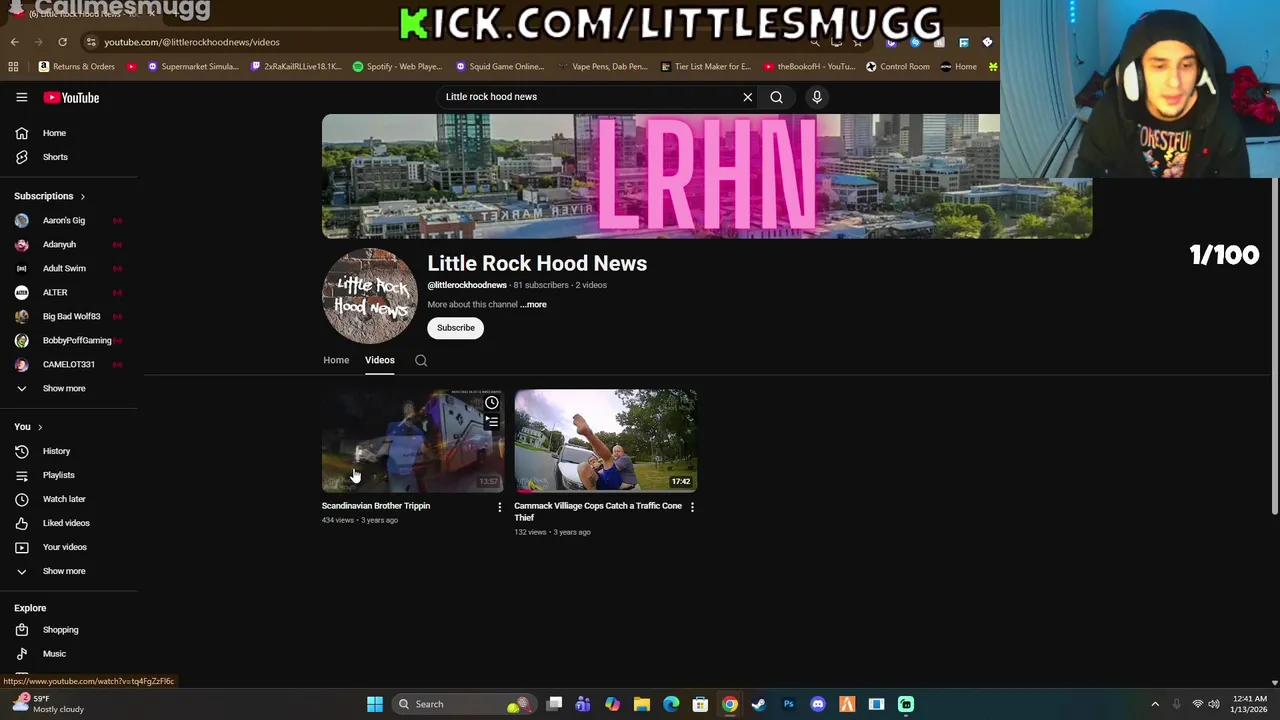The image size is (1280, 720).
Task: Open the Adult Swim subscription channel
Action: (64, 268)
